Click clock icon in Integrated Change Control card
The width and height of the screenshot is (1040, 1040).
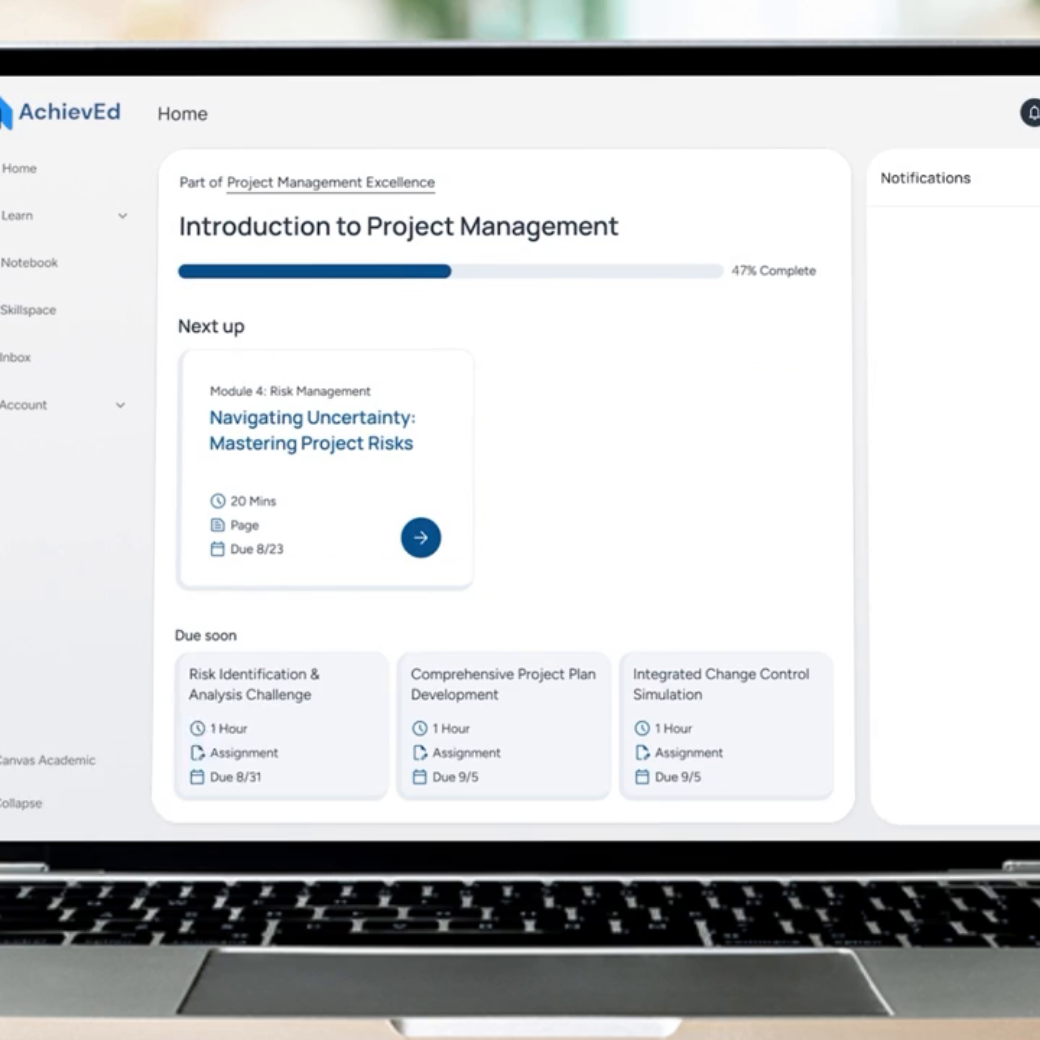click(x=641, y=729)
